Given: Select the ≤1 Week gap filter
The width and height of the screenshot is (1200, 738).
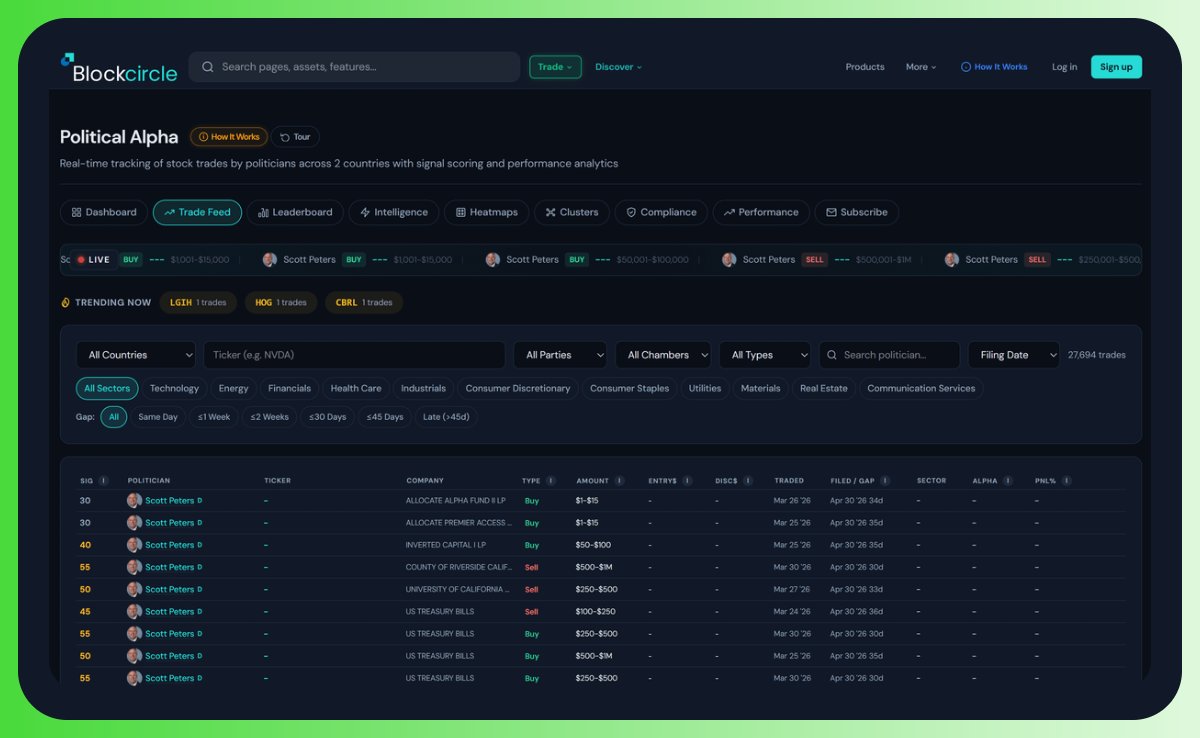Looking at the screenshot, I should (x=213, y=417).
